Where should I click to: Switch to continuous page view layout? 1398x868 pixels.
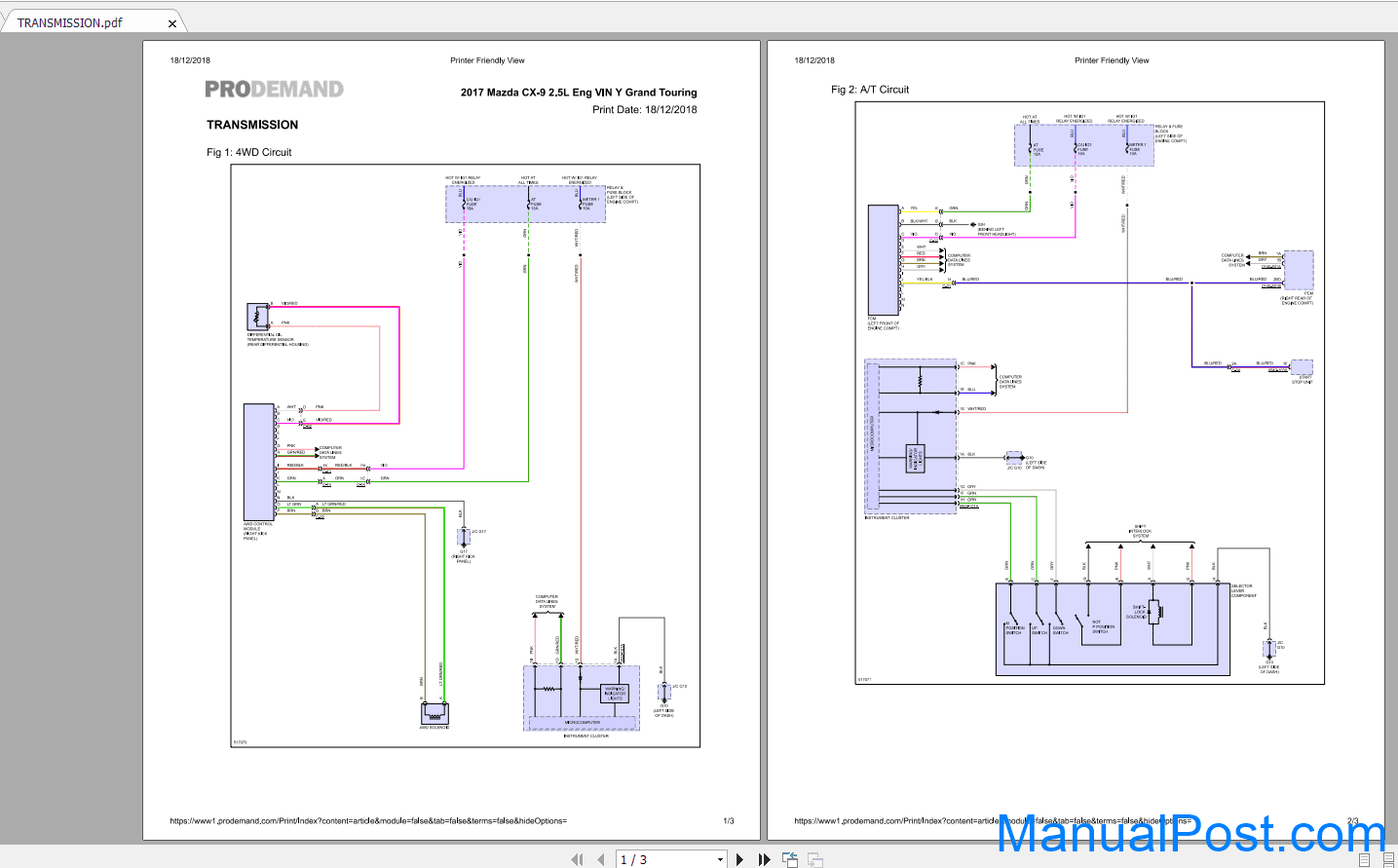tap(1387, 859)
